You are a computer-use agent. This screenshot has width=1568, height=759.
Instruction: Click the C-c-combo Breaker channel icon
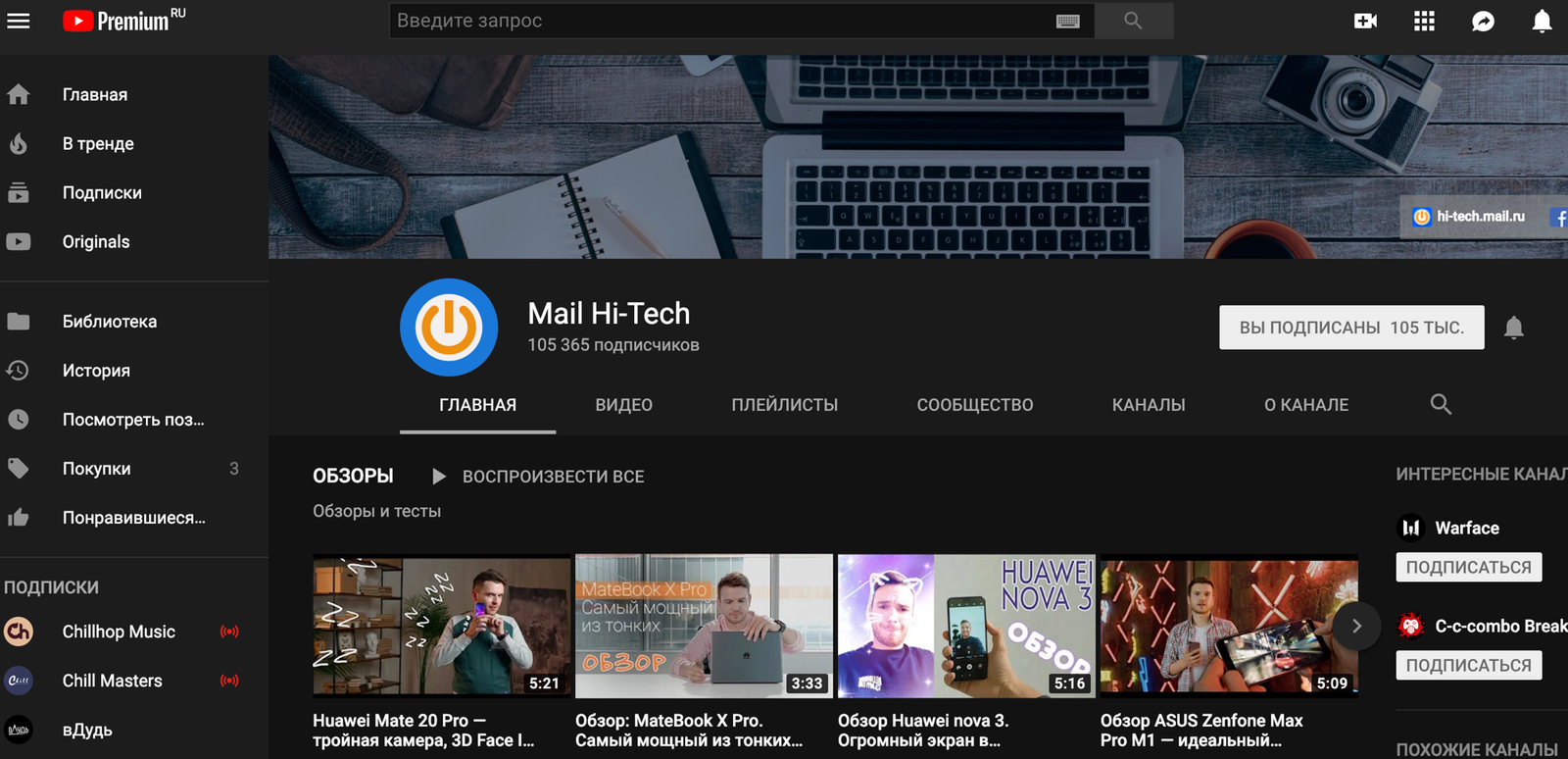(1410, 626)
